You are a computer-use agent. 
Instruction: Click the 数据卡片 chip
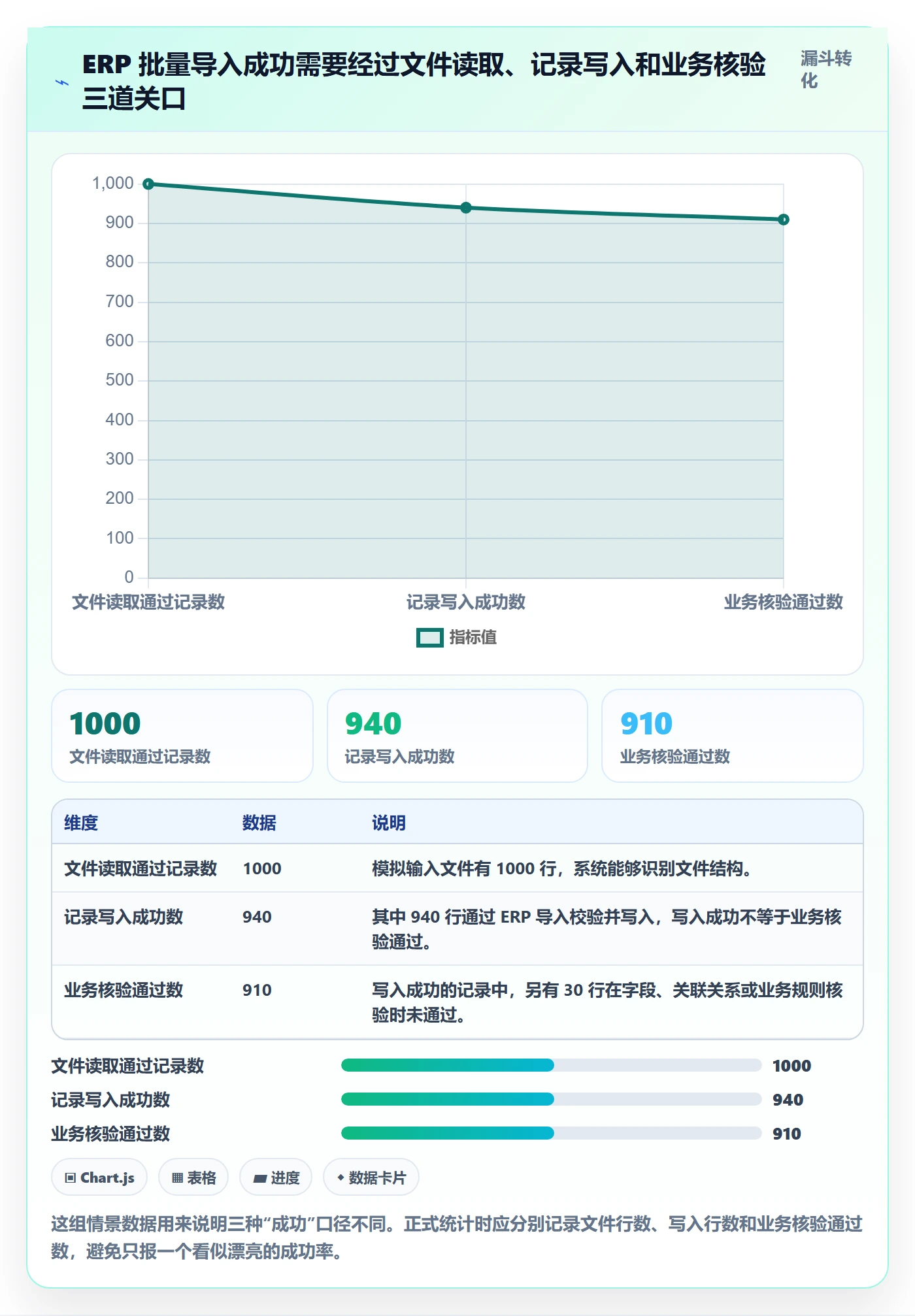pos(371,1177)
